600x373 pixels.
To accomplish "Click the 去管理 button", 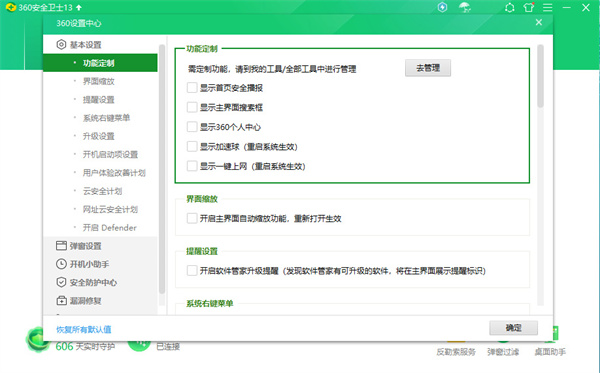I will [x=428, y=68].
